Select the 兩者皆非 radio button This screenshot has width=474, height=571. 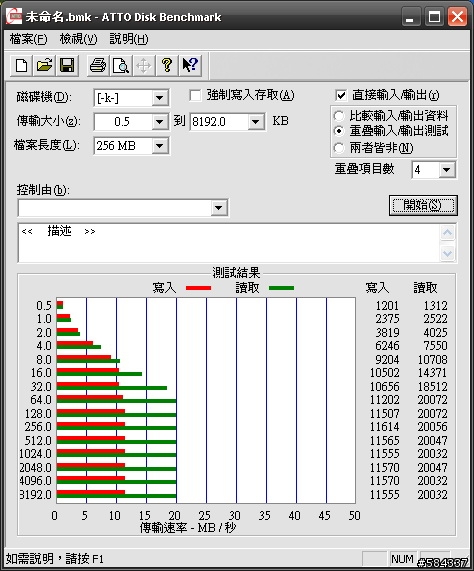(x=339, y=148)
